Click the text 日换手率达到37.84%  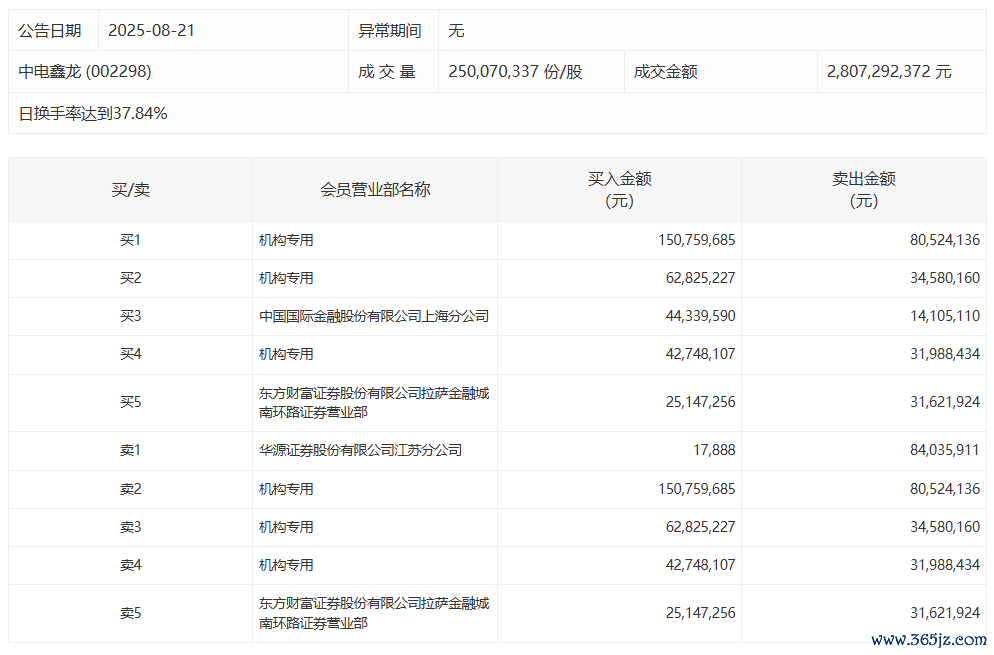(x=93, y=113)
